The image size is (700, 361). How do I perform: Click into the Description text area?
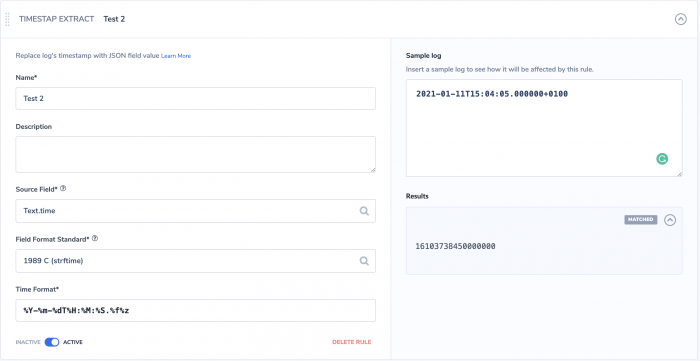click(196, 154)
